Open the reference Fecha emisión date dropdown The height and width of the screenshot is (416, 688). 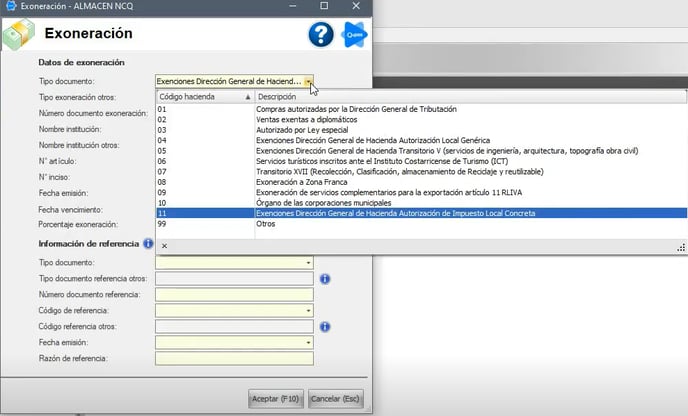(x=308, y=342)
